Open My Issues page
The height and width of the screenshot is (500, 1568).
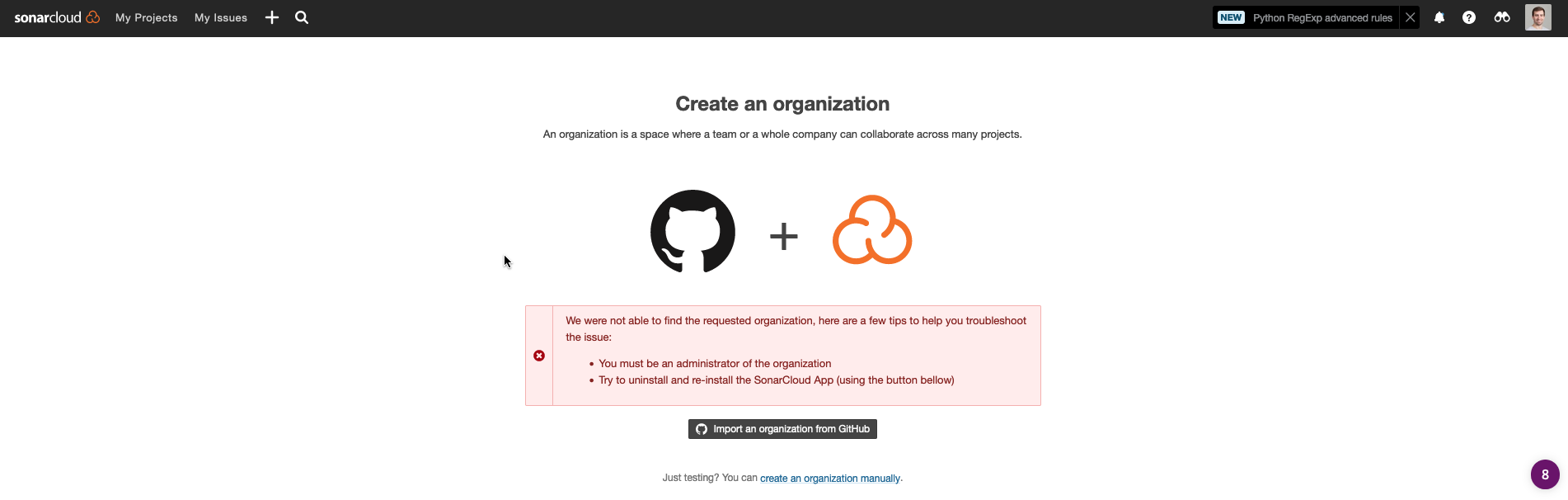(221, 17)
